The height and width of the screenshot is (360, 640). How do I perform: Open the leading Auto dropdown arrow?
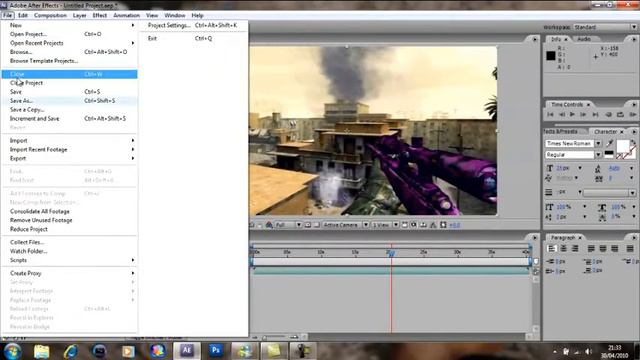(x=631, y=168)
